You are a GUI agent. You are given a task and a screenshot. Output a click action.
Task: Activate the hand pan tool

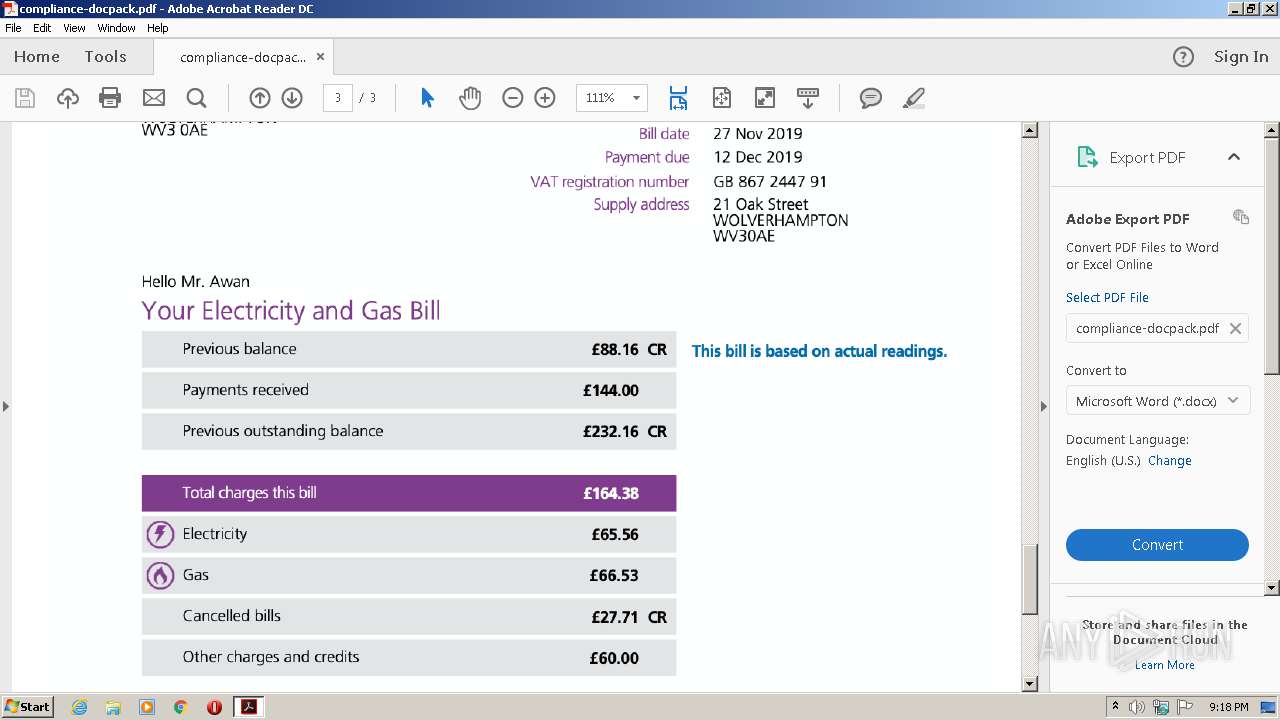click(470, 98)
